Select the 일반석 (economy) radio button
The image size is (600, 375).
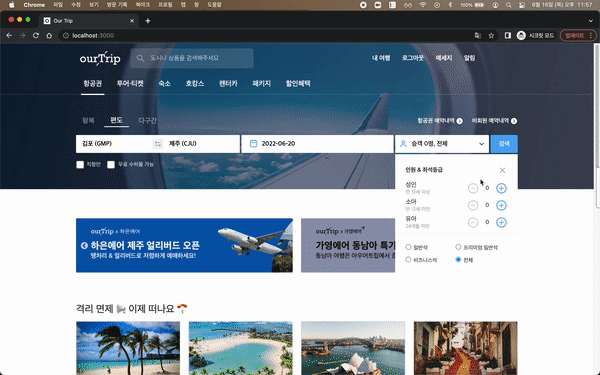408,247
